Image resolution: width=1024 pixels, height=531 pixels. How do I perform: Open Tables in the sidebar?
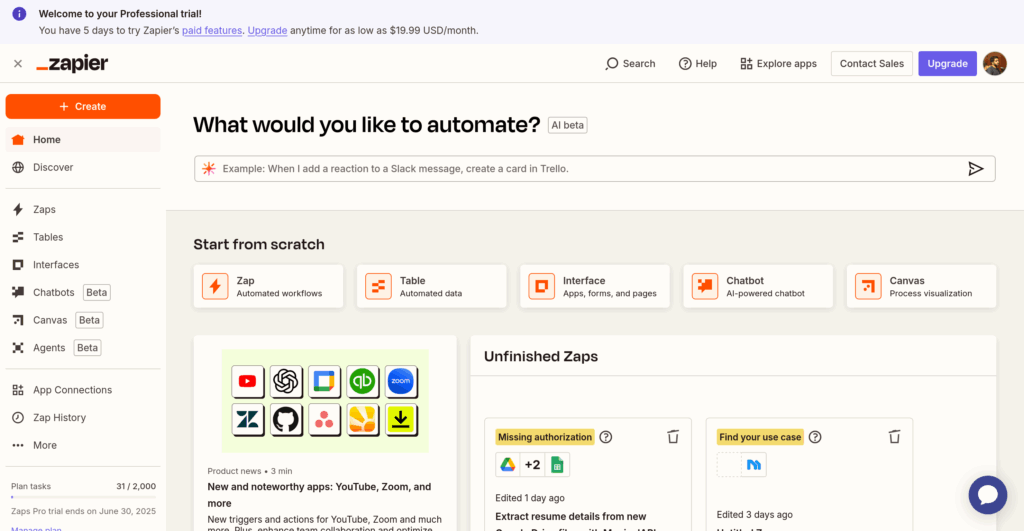point(83,237)
